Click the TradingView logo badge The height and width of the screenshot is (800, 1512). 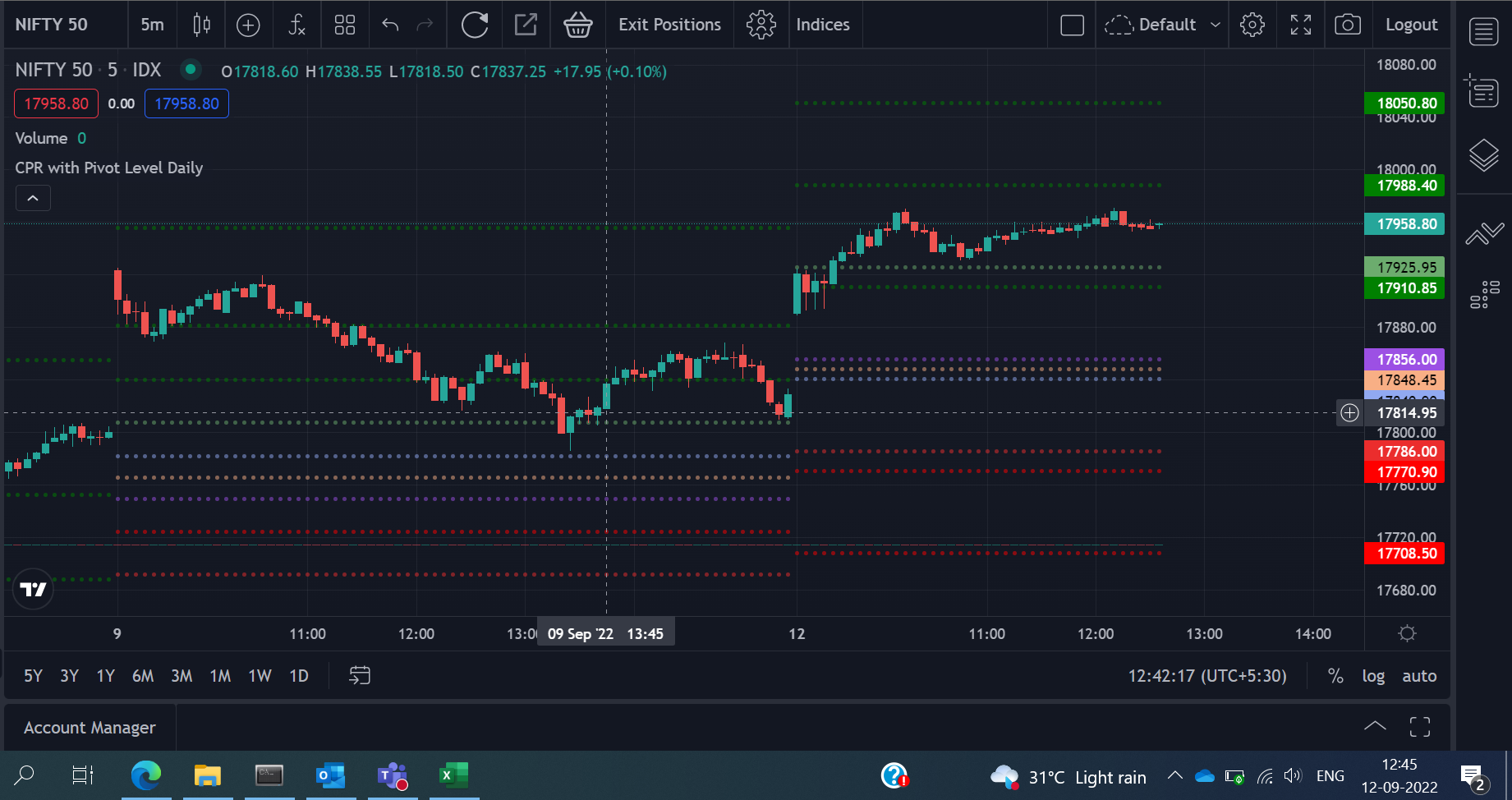[x=34, y=589]
